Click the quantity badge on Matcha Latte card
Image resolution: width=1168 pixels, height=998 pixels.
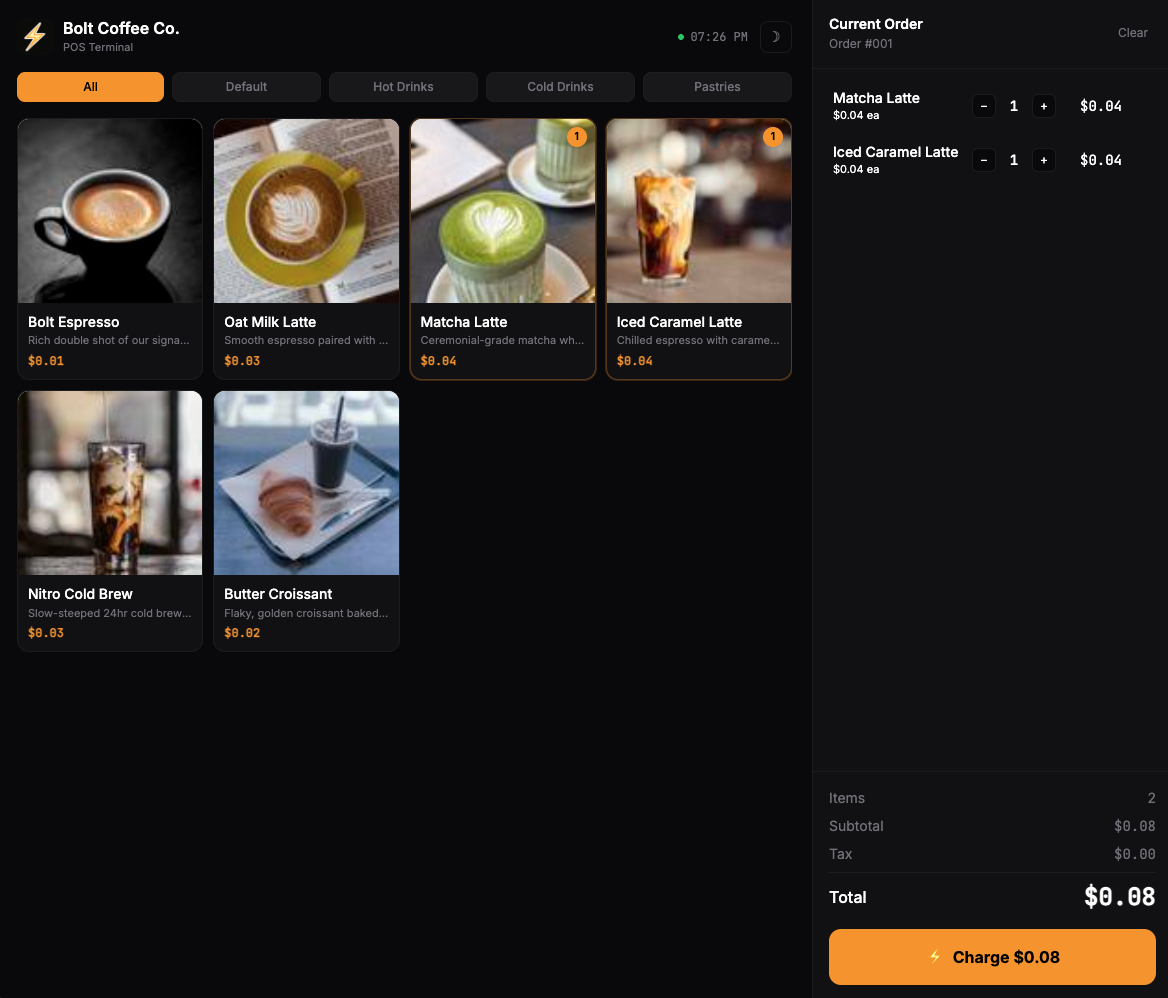577,137
